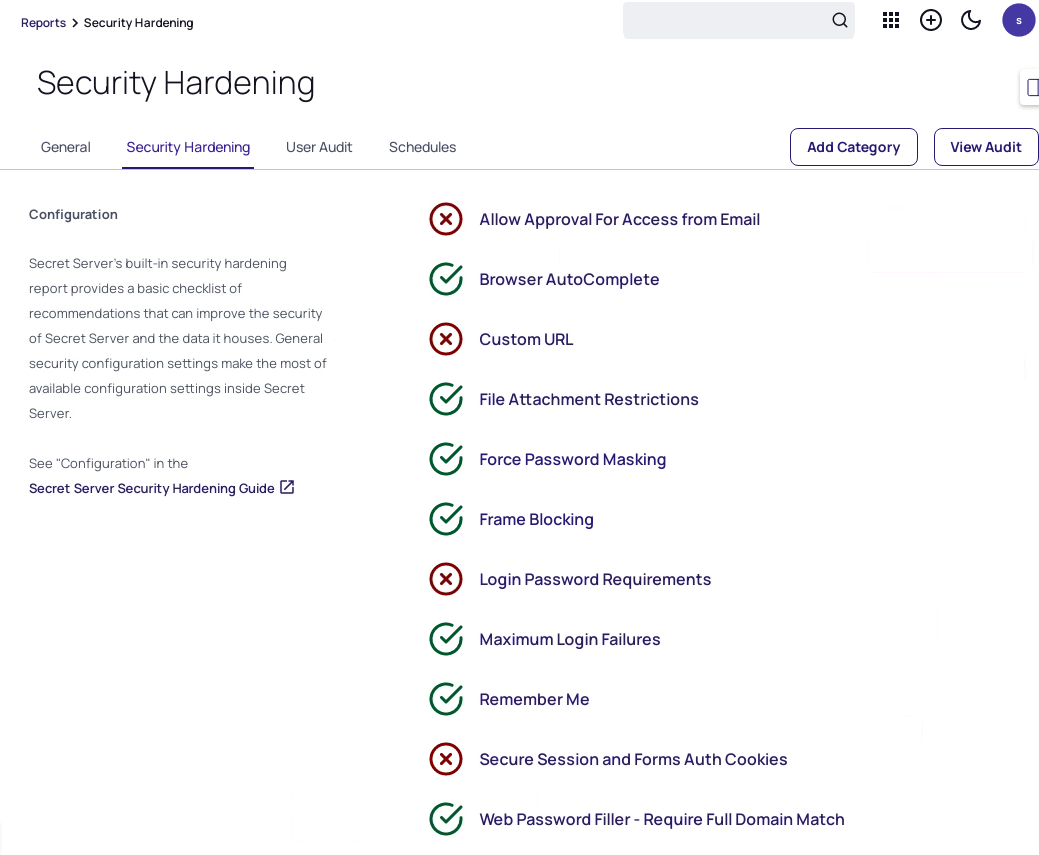Click pass checkmark beside Remember Me

(x=446, y=699)
